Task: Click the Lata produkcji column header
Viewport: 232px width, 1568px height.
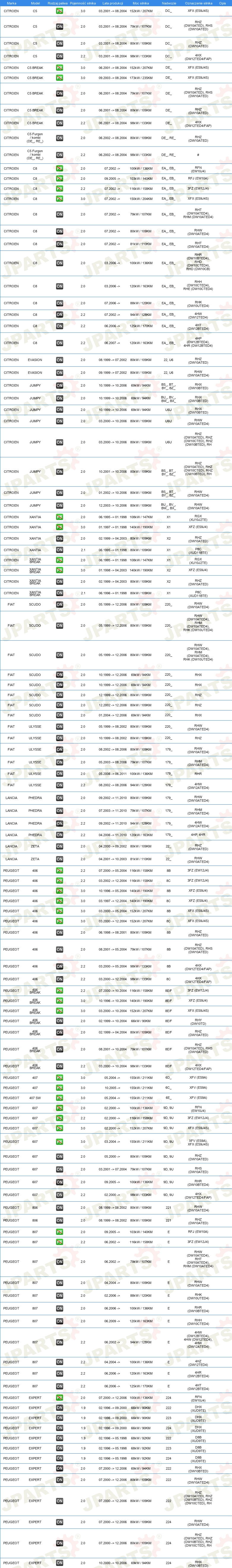Action: pos(112,3)
